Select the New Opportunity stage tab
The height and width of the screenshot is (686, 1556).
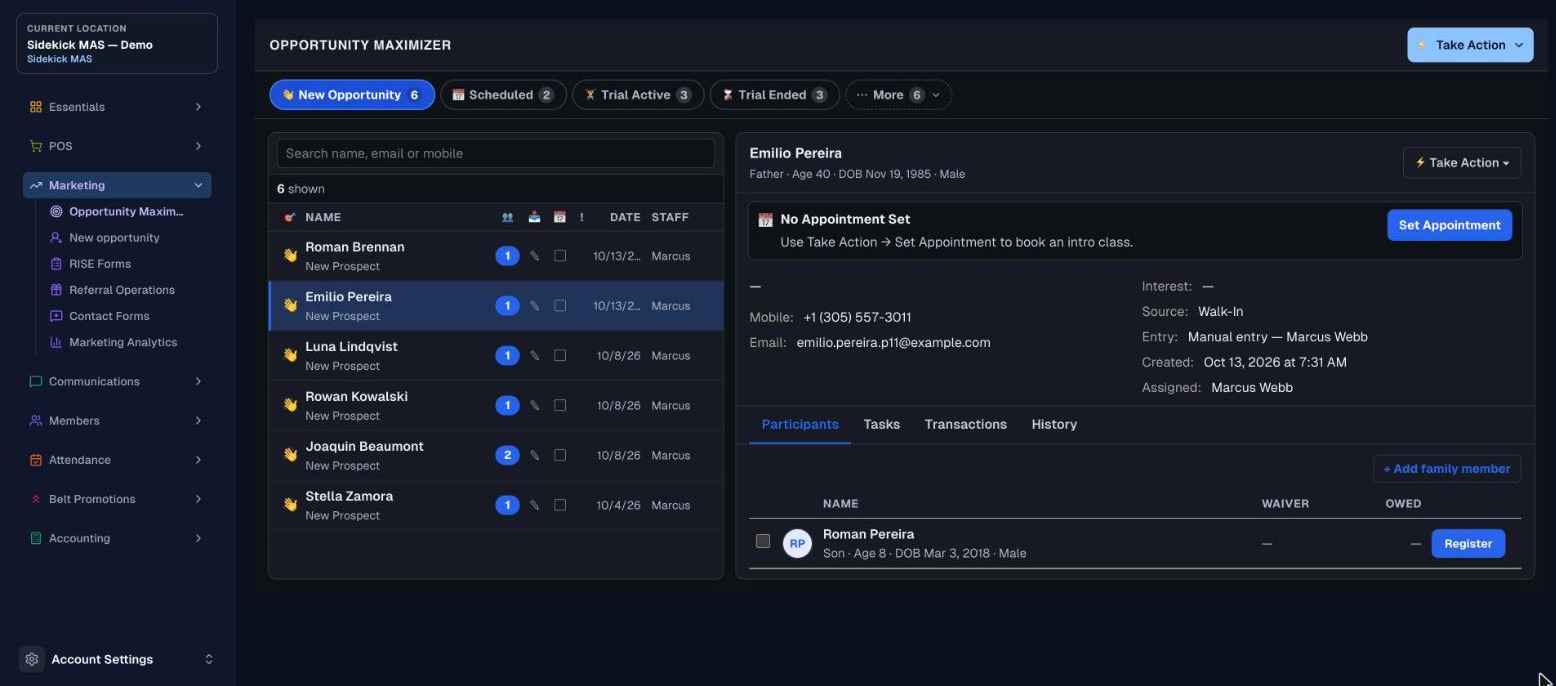[352, 95]
